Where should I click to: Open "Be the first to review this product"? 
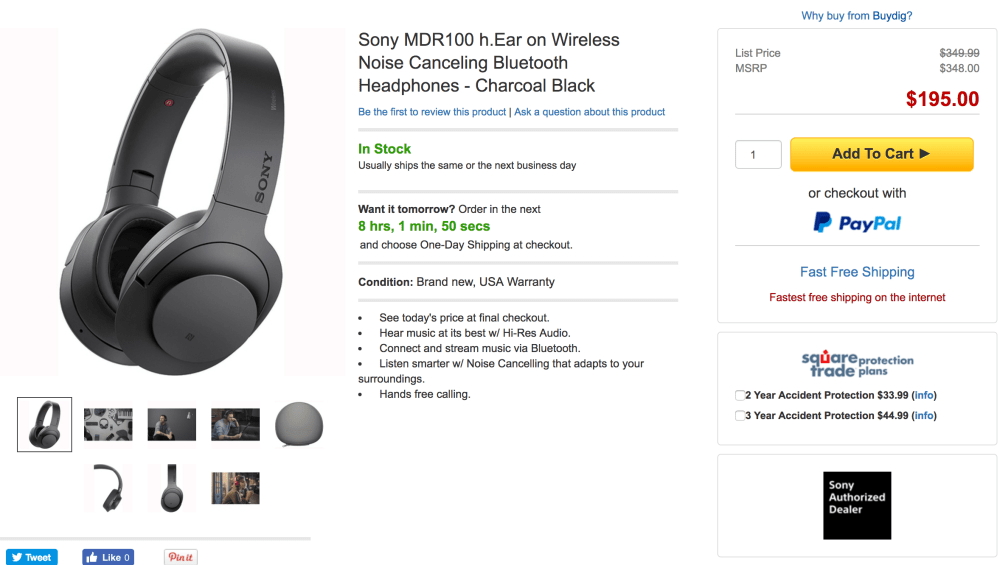pyautogui.click(x=432, y=112)
